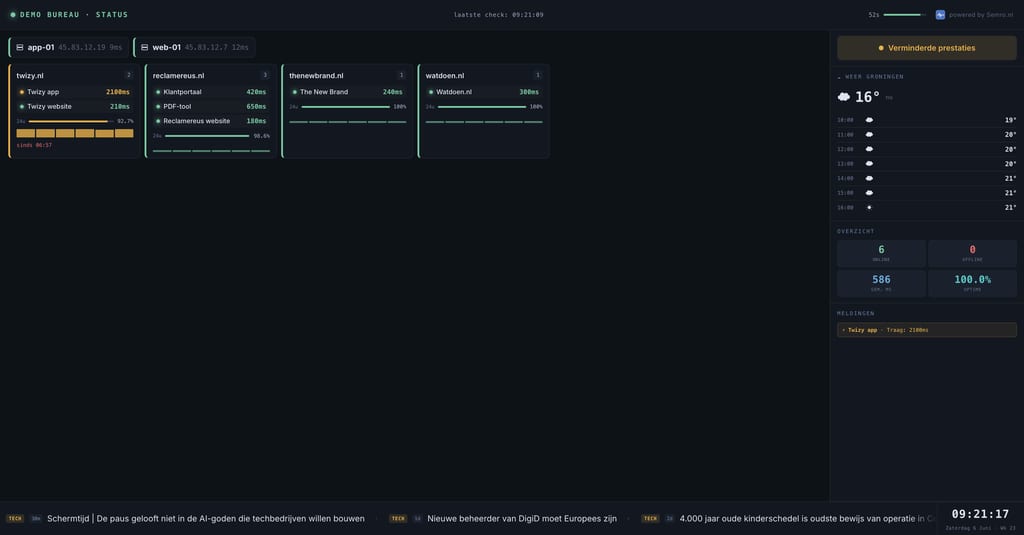Click the app-01 server icon
Screen dimensions: 1024x535
tap(20, 48)
